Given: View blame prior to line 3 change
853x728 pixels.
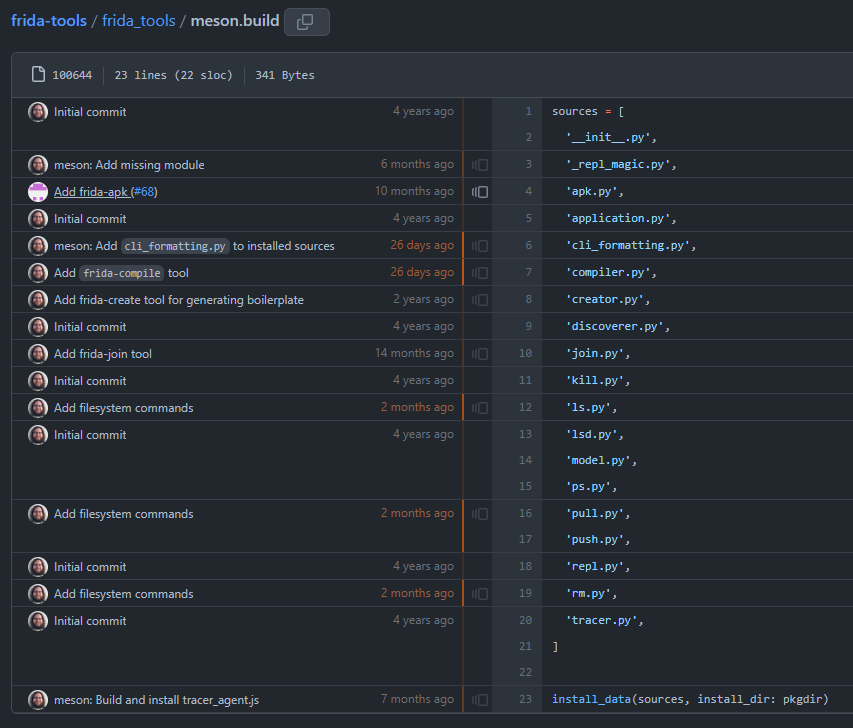Looking at the screenshot, I should click(x=480, y=165).
